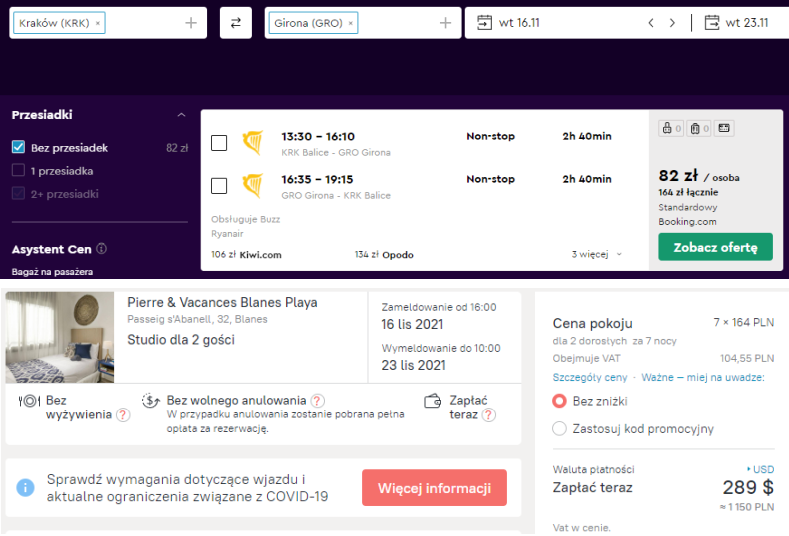
Task: Collapse the Przesiadki filter section
Action: point(181,115)
